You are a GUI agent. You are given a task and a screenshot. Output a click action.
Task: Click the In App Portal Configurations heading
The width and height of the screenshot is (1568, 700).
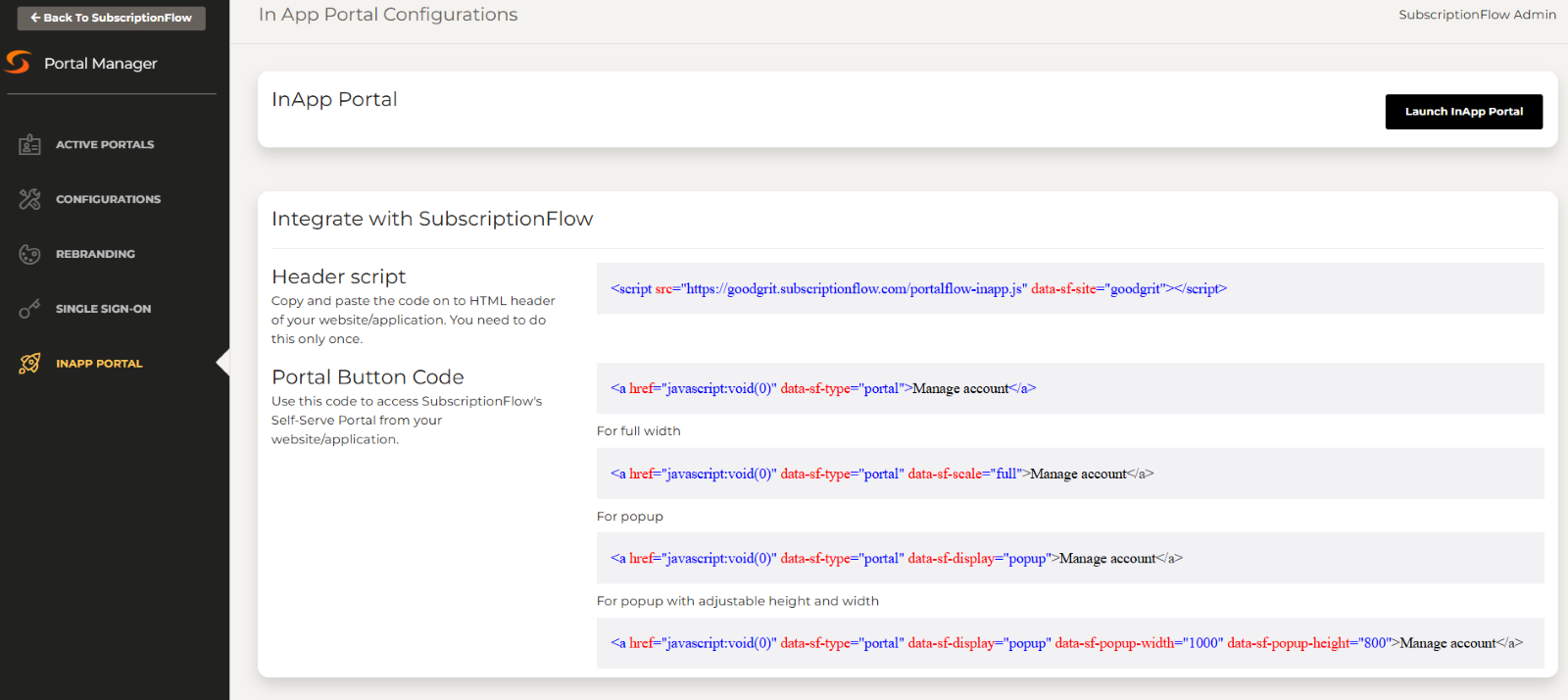coord(388,15)
